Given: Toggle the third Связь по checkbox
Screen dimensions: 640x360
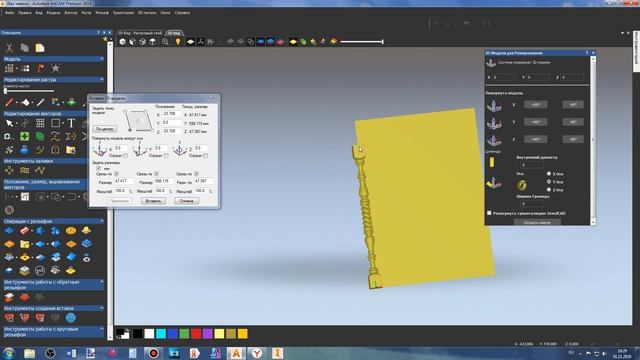Looking at the screenshot, I should pyautogui.click(x=196, y=174).
